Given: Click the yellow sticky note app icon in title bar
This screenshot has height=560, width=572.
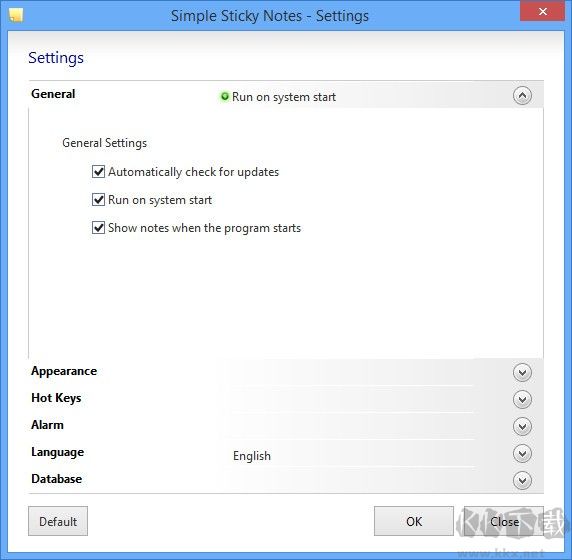Looking at the screenshot, I should (x=16, y=15).
